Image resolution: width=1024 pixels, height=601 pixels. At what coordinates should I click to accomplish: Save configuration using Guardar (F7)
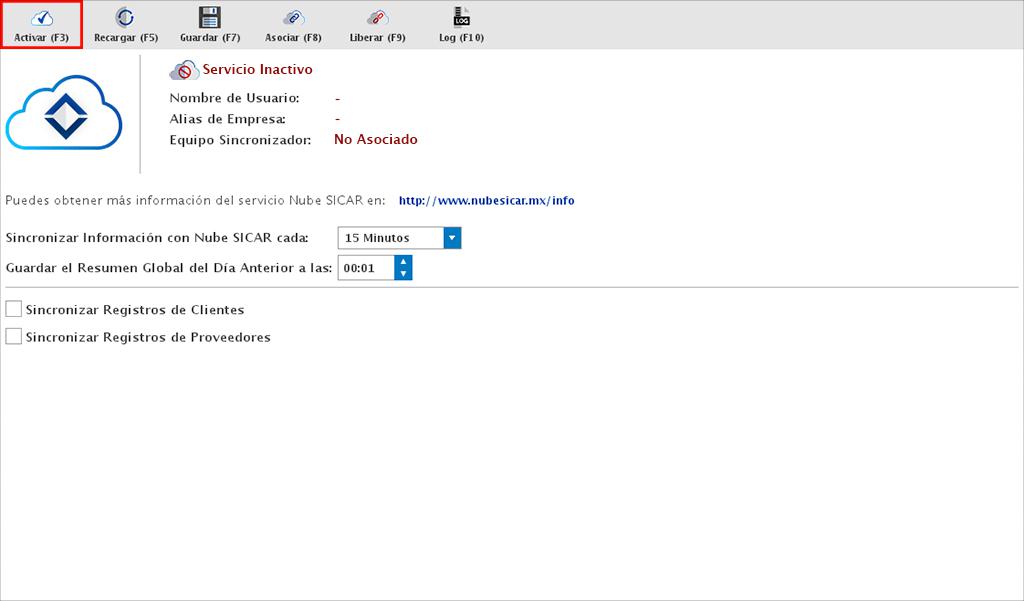209,18
